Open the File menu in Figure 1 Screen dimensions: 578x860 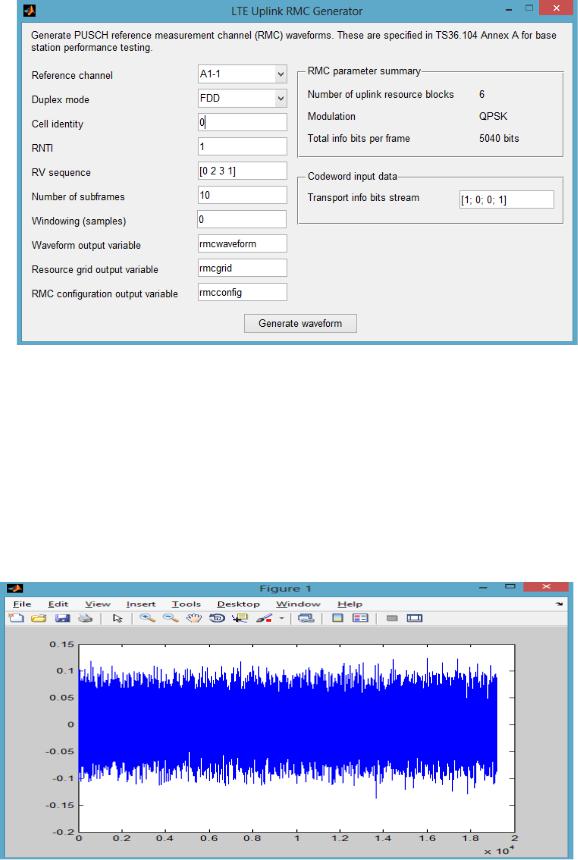click(x=22, y=604)
